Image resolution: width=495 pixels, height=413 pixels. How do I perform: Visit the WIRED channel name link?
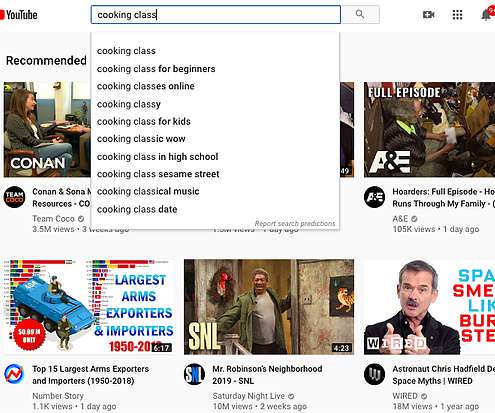[x=405, y=396]
